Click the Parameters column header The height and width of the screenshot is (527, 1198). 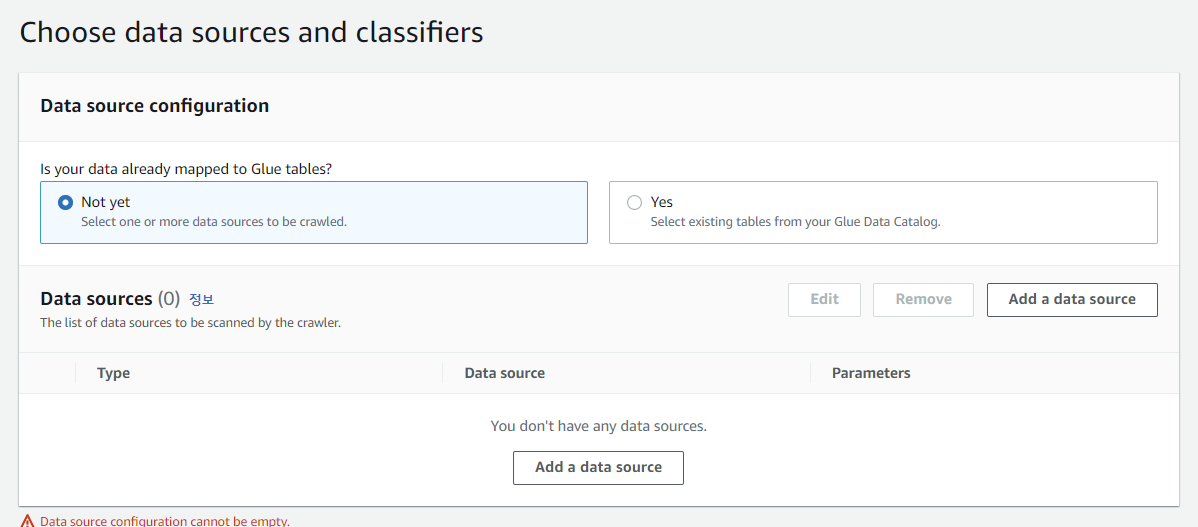tap(871, 373)
